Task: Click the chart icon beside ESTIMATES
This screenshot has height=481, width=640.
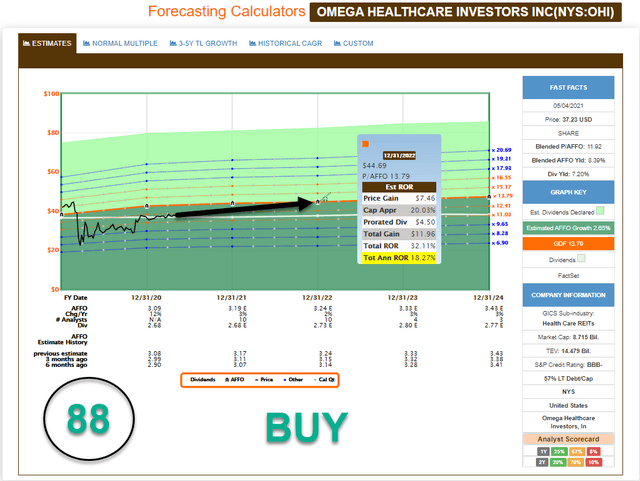Action: [x=27, y=43]
